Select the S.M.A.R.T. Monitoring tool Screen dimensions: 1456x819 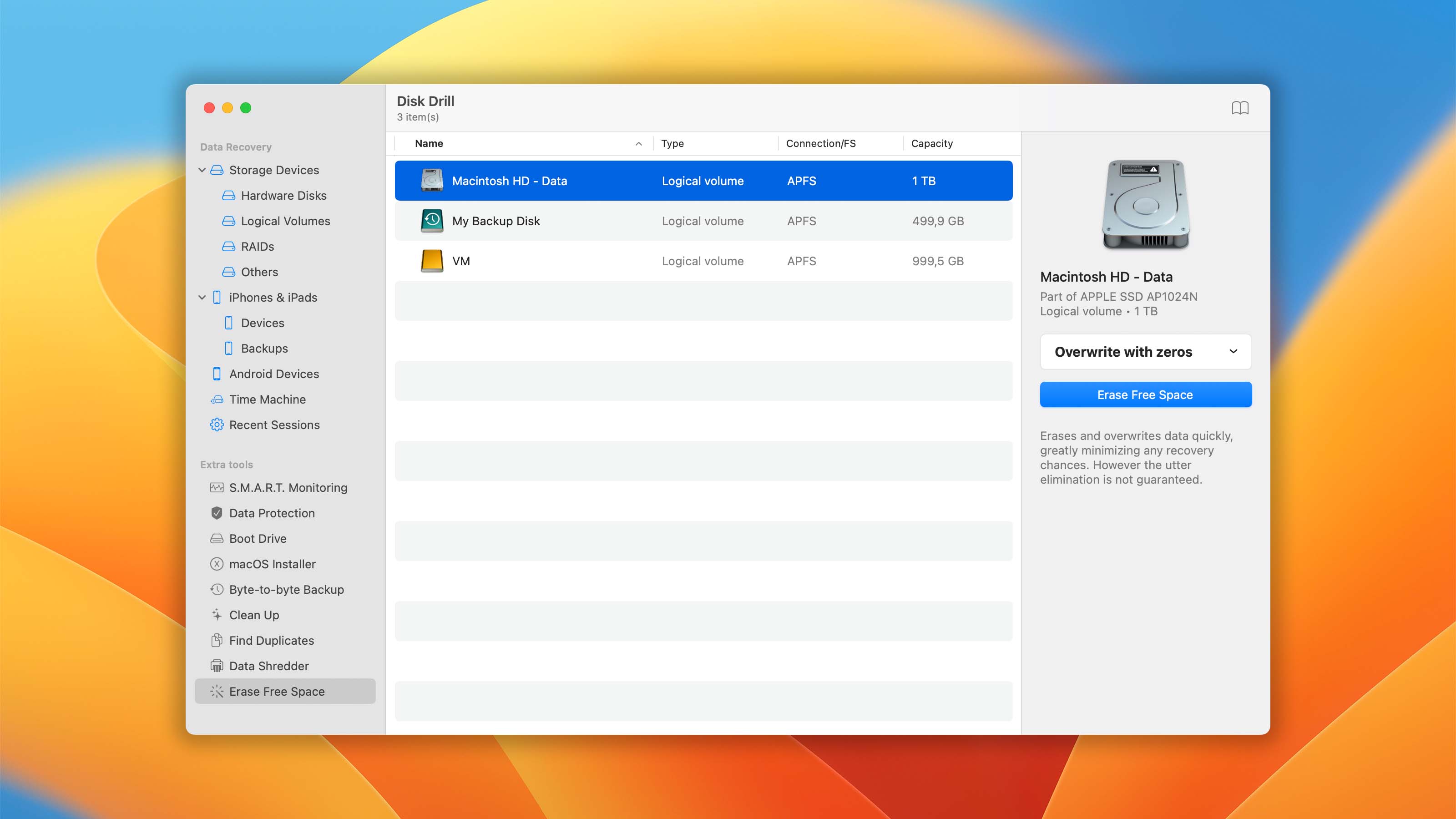point(288,487)
